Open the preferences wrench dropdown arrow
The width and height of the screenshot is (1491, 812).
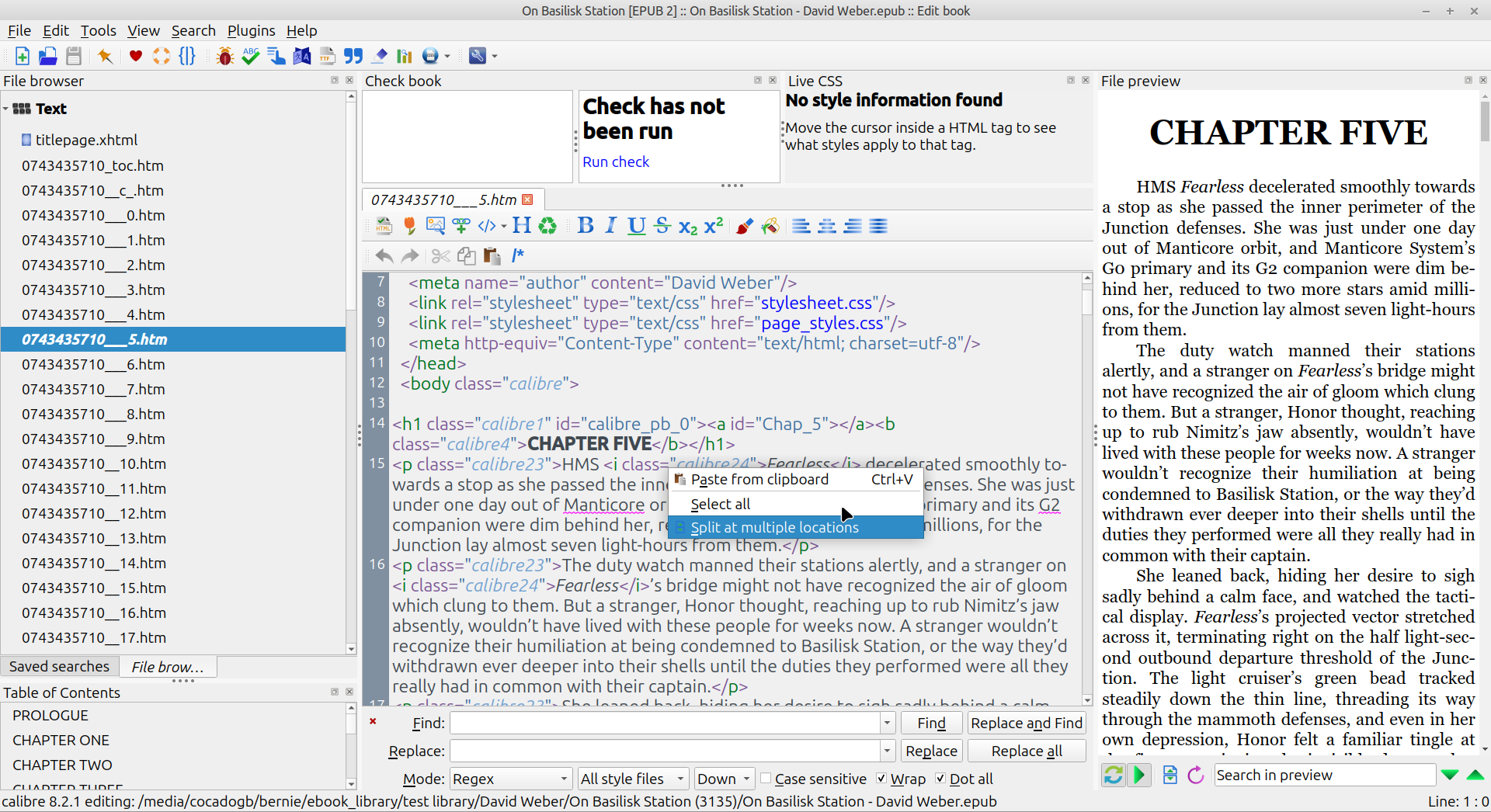click(495, 57)
